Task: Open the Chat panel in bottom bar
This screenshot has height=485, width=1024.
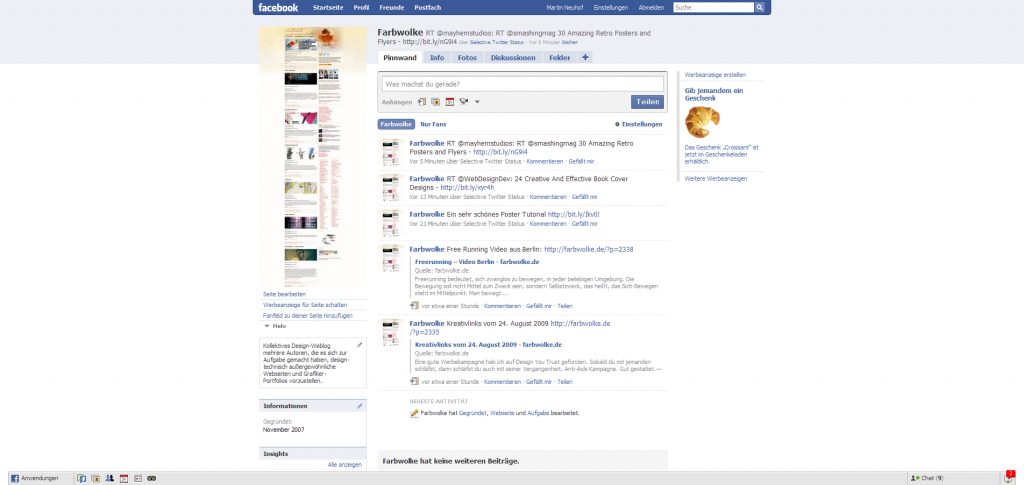Action: coord(951,478)
